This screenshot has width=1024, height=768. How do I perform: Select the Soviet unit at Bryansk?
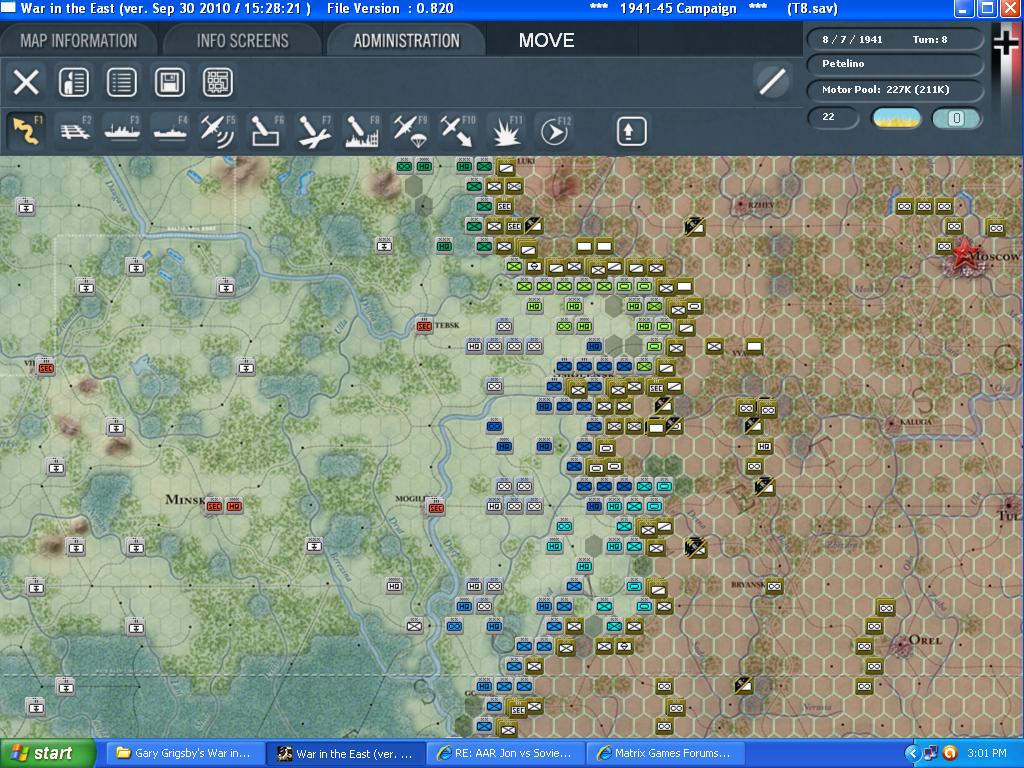tap(774, 586)
